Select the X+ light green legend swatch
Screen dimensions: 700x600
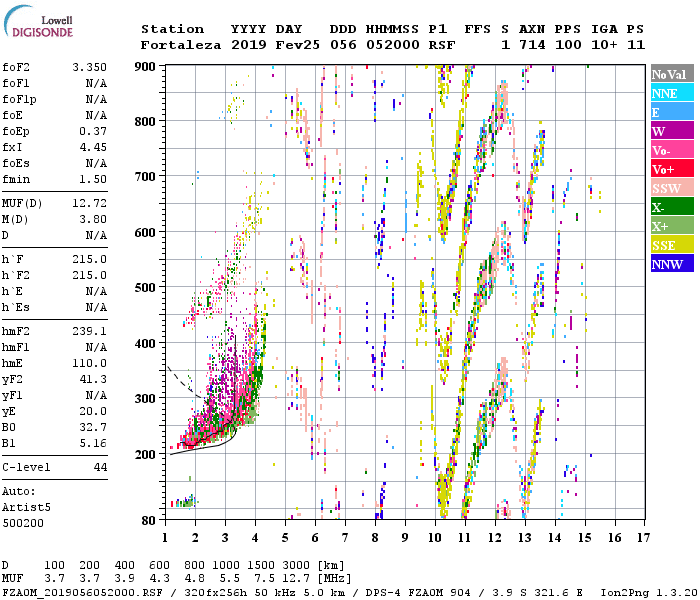[672, 226]
